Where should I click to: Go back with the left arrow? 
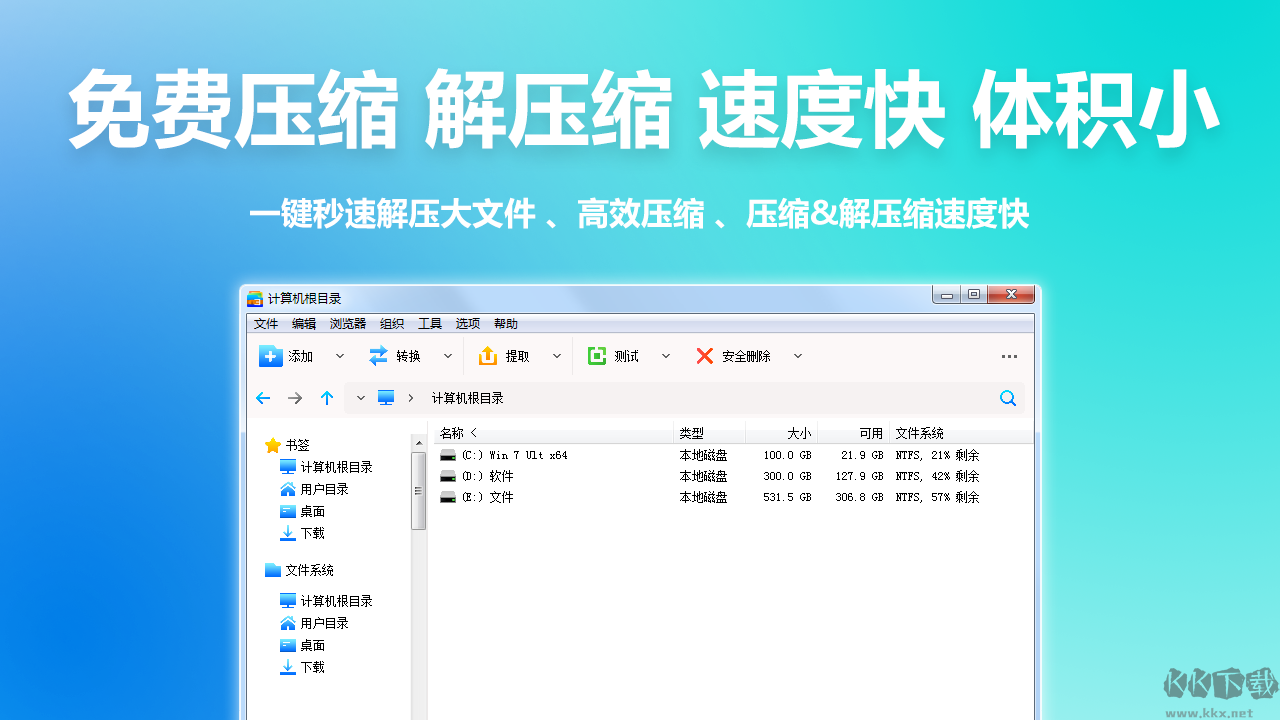(263, 398)
